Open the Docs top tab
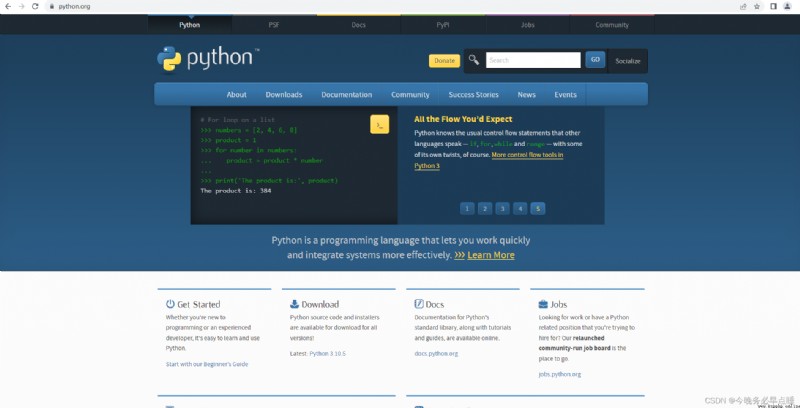The width and height of the screenshot is (800, 408). 359,25
